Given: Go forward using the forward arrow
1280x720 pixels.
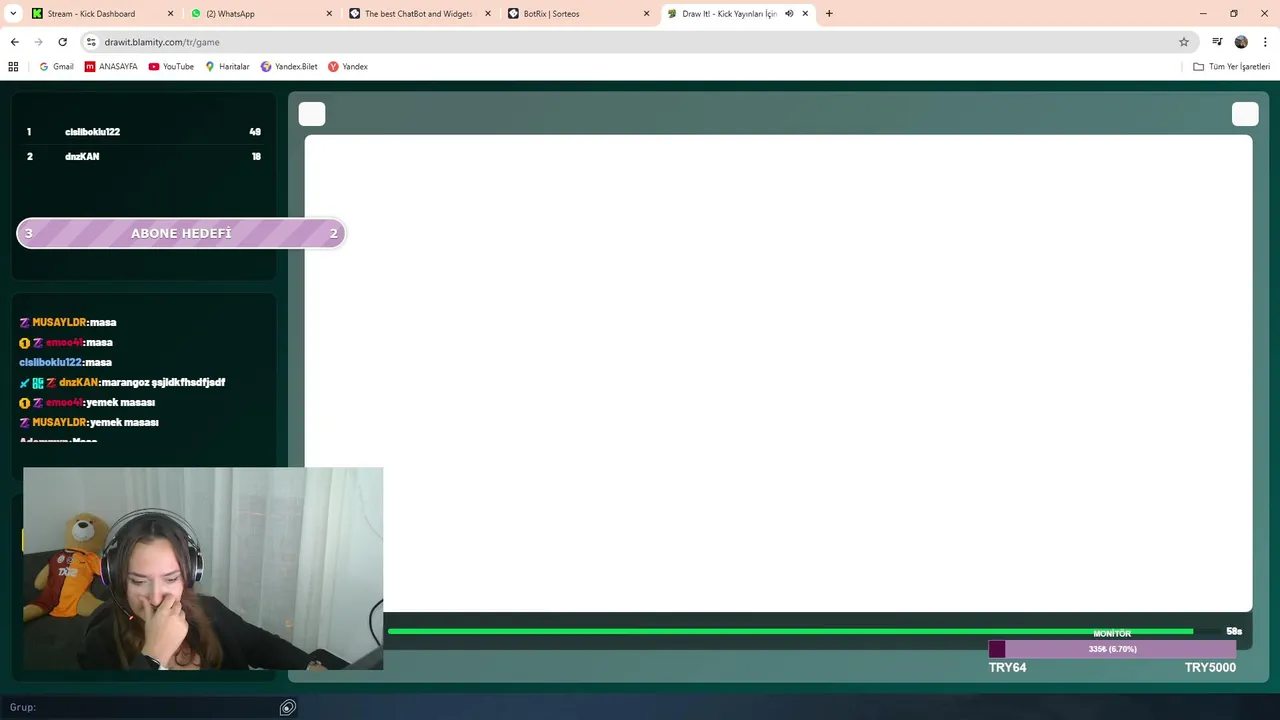Looking at the screenshot, I should pos(38,42).
